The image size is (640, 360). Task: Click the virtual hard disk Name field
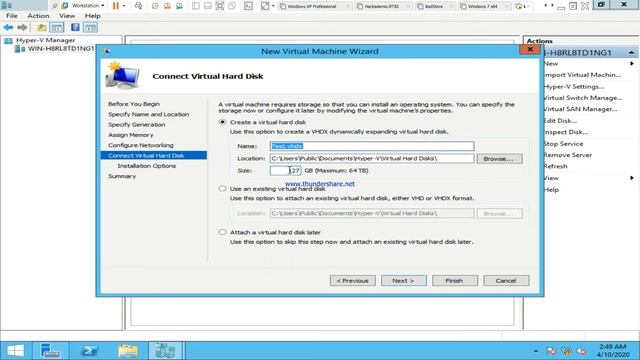click(x=372, y=146)
